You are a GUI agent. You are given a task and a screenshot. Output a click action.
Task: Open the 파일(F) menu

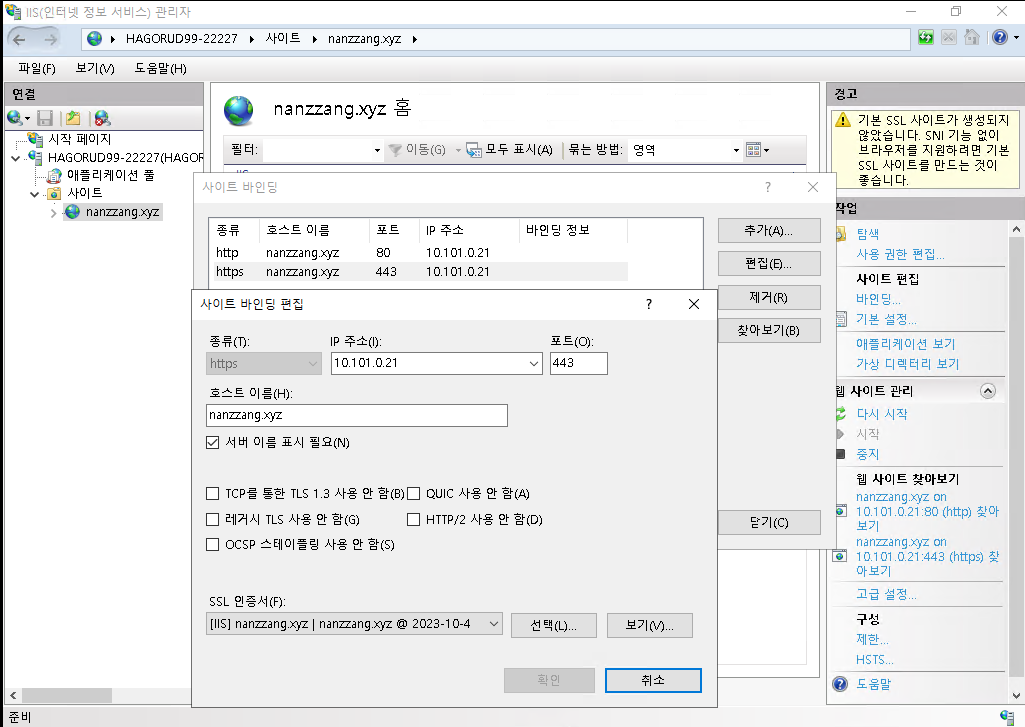pos(37,68)
